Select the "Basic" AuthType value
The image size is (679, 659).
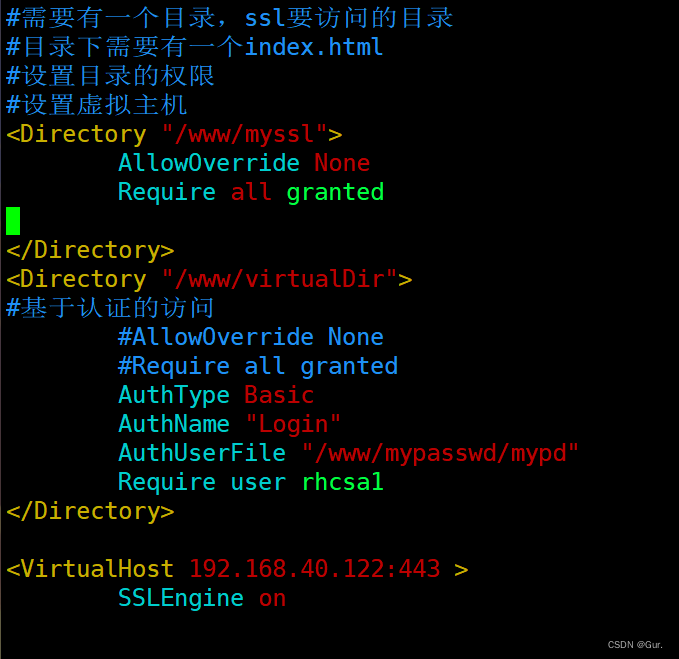pos(279,395)
